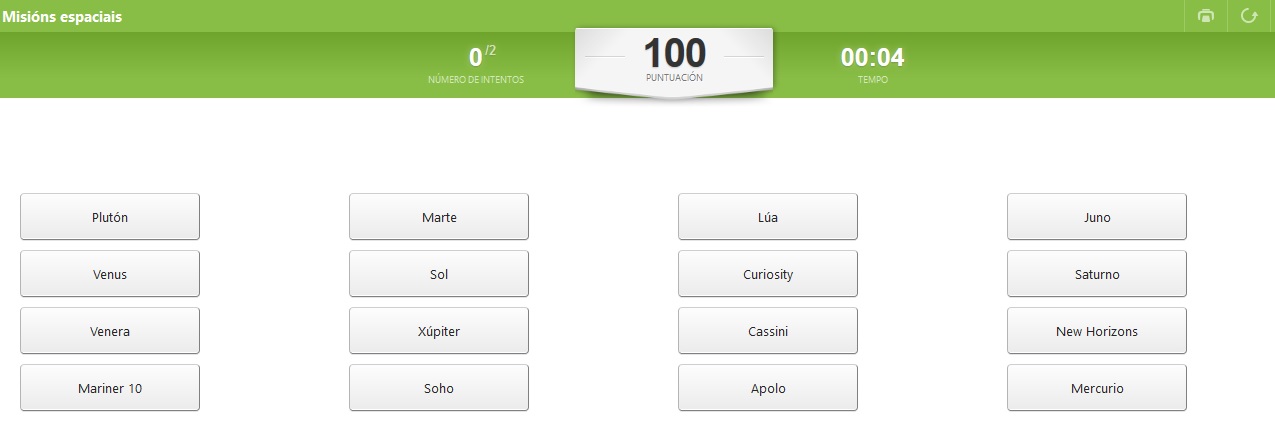The image size is (1275, 425).
Task: Pick the Mariner 10 card
Action: pyautogui.click(x=110, y=388)
